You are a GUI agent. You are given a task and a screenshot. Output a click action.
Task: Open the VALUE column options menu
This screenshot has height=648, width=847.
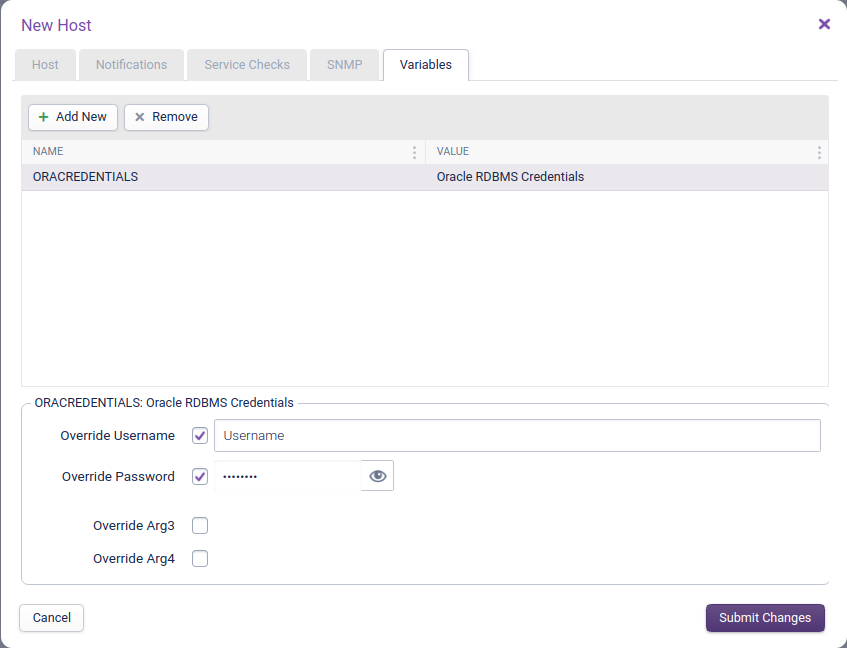click(819, 152)
